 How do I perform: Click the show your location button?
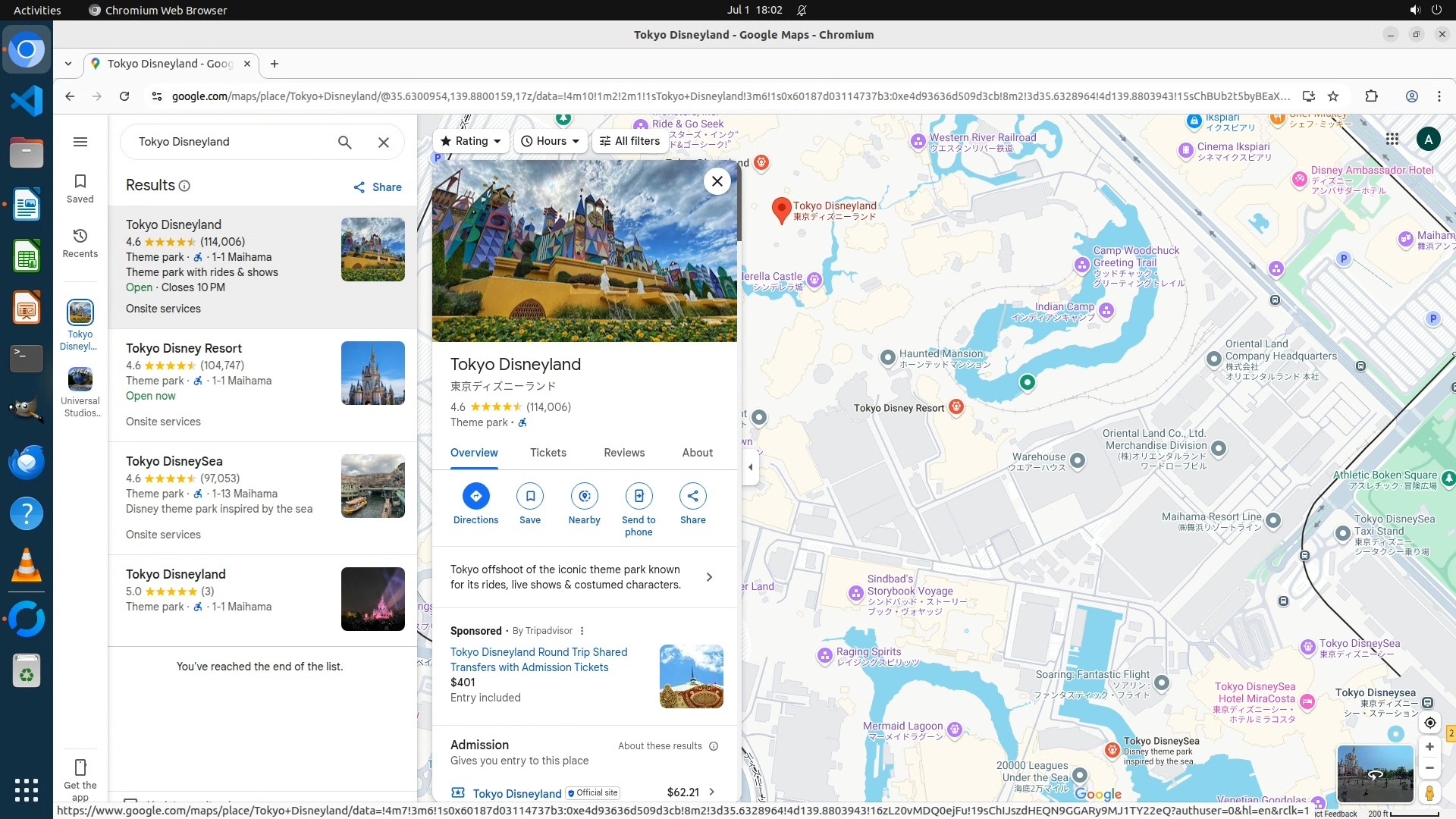click(x=1429, y=723)
